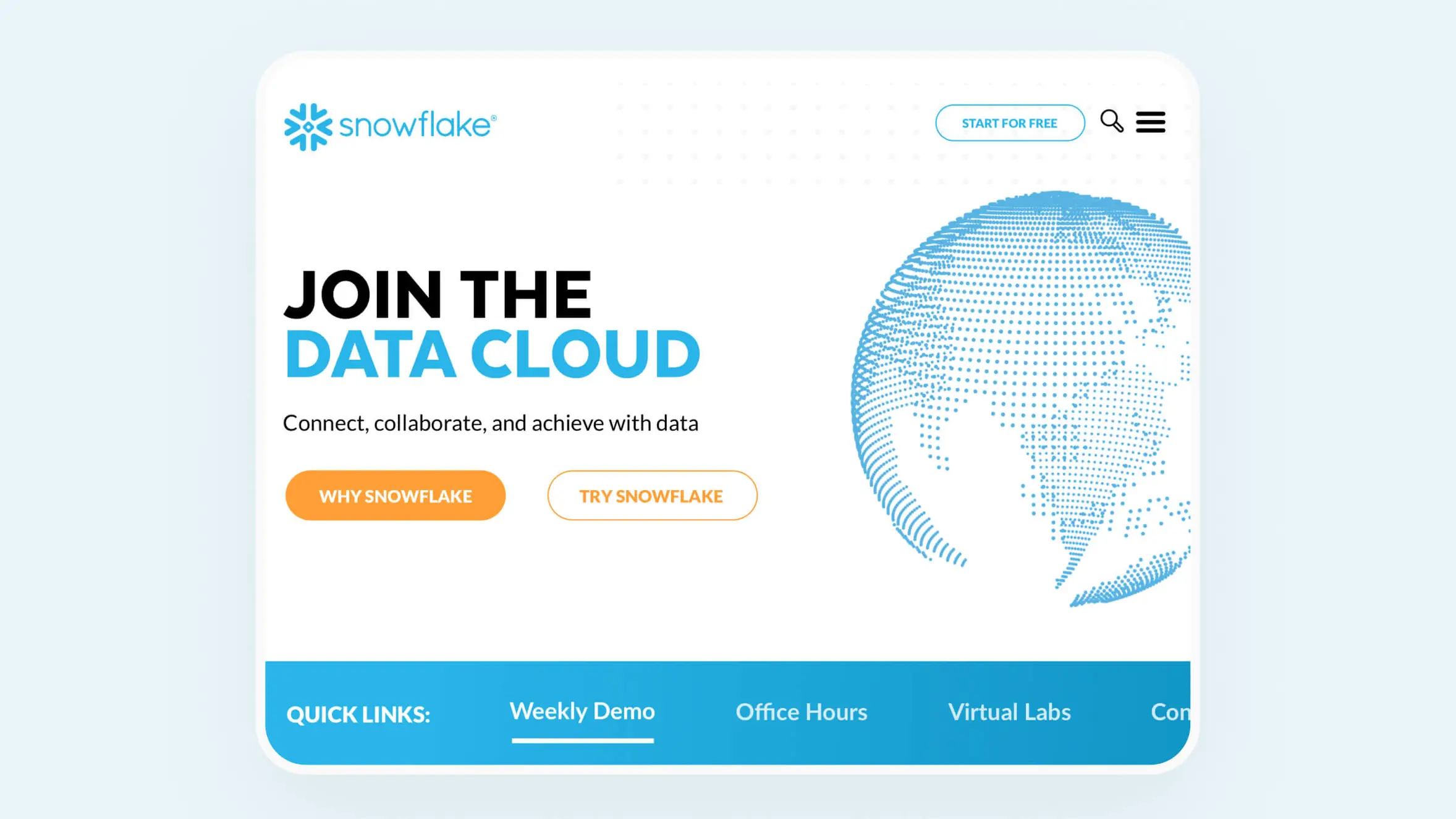Click the globe data cloud visual
The width and height of the screenshot is (1456, 819).
(x=1020, y=400)
